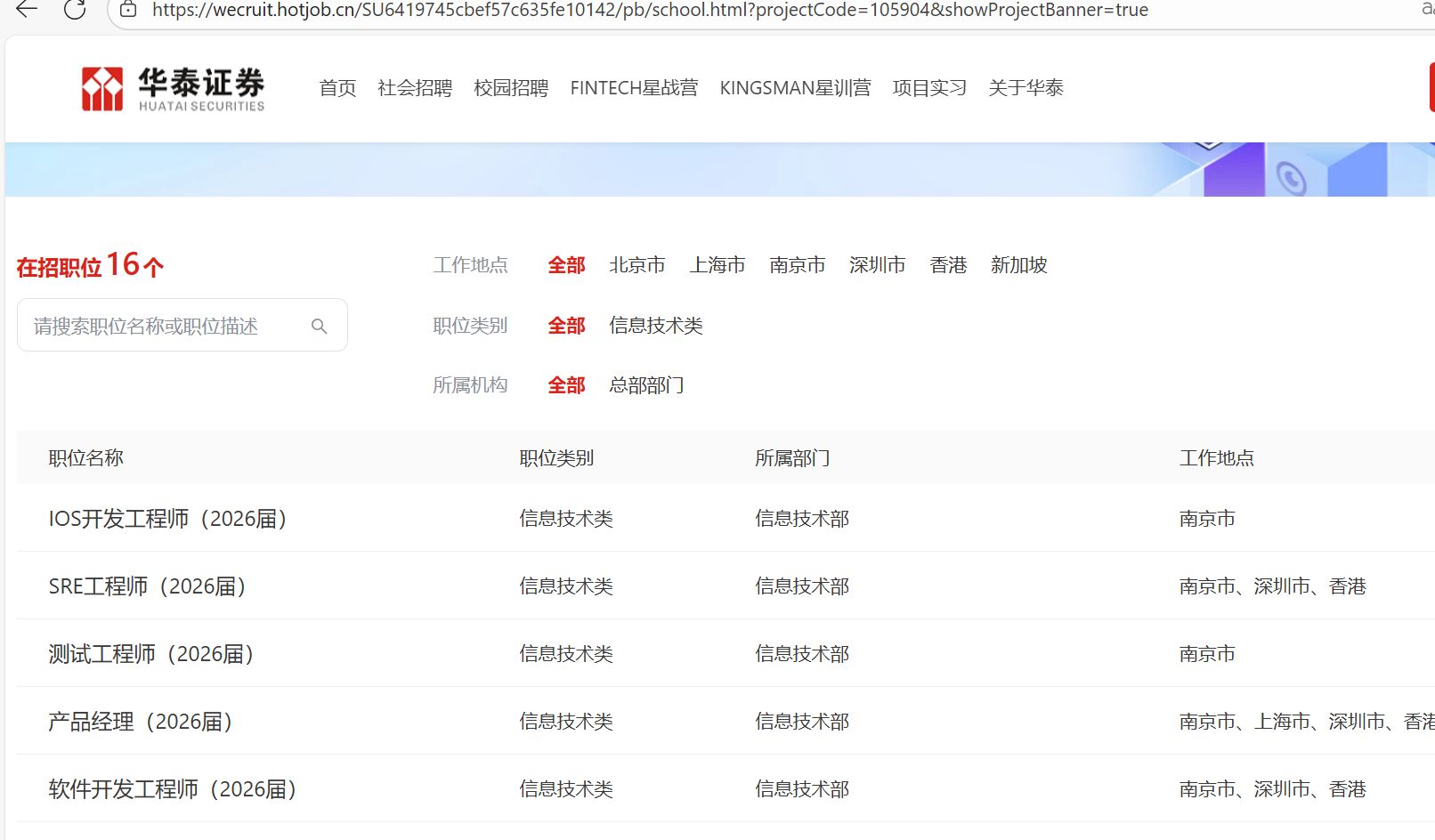The width and height of the screenshot is (1435, 840).
Task: Filter jobs by 上海市 location
Action: click(717, 265)
